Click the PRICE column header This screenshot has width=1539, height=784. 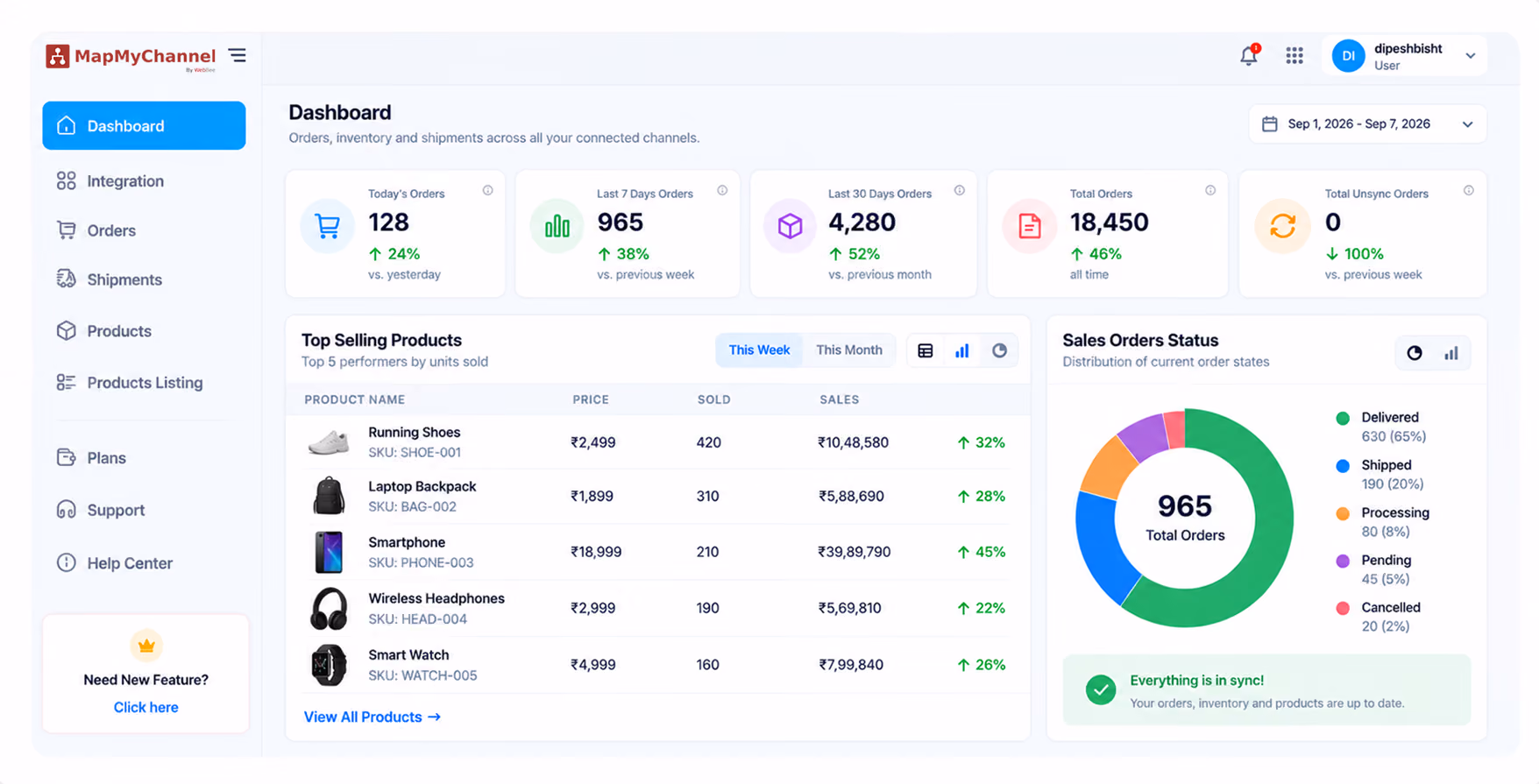(591, 399)
